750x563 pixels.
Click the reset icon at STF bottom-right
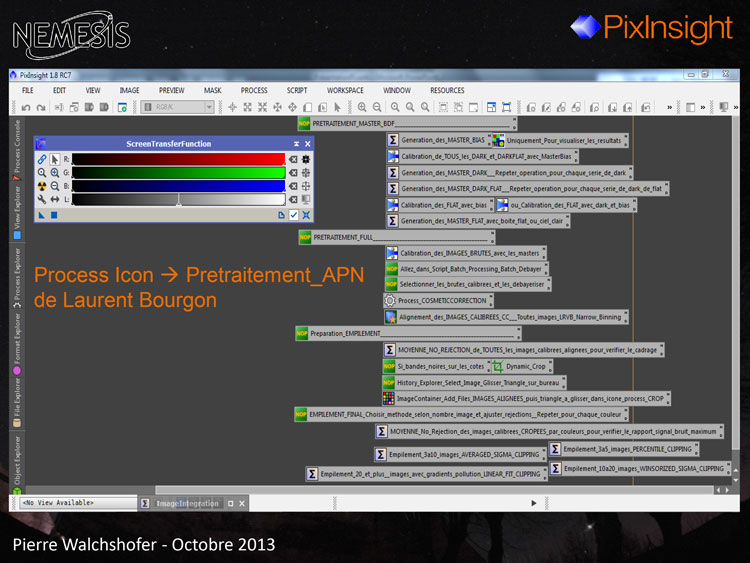click(306, 215)
